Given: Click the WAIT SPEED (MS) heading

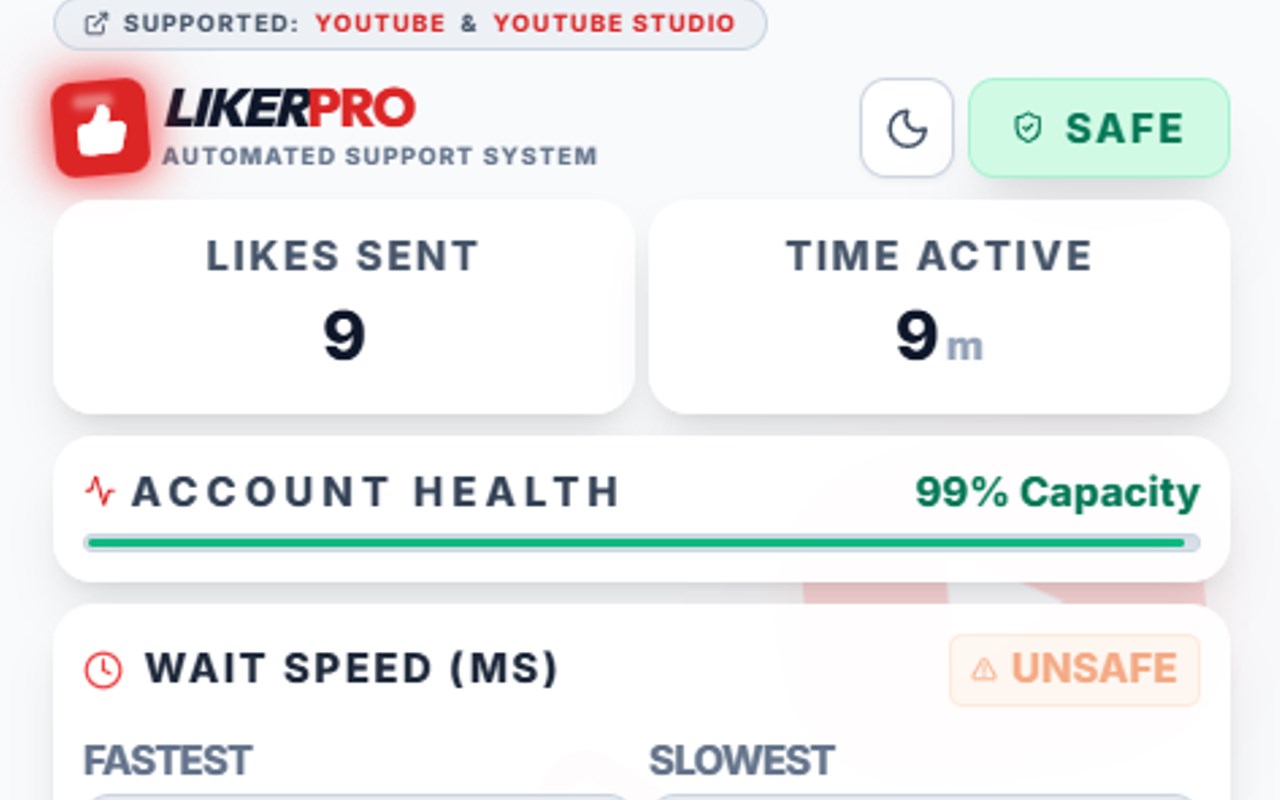Looking at the screenshot, I should point(351,669).
